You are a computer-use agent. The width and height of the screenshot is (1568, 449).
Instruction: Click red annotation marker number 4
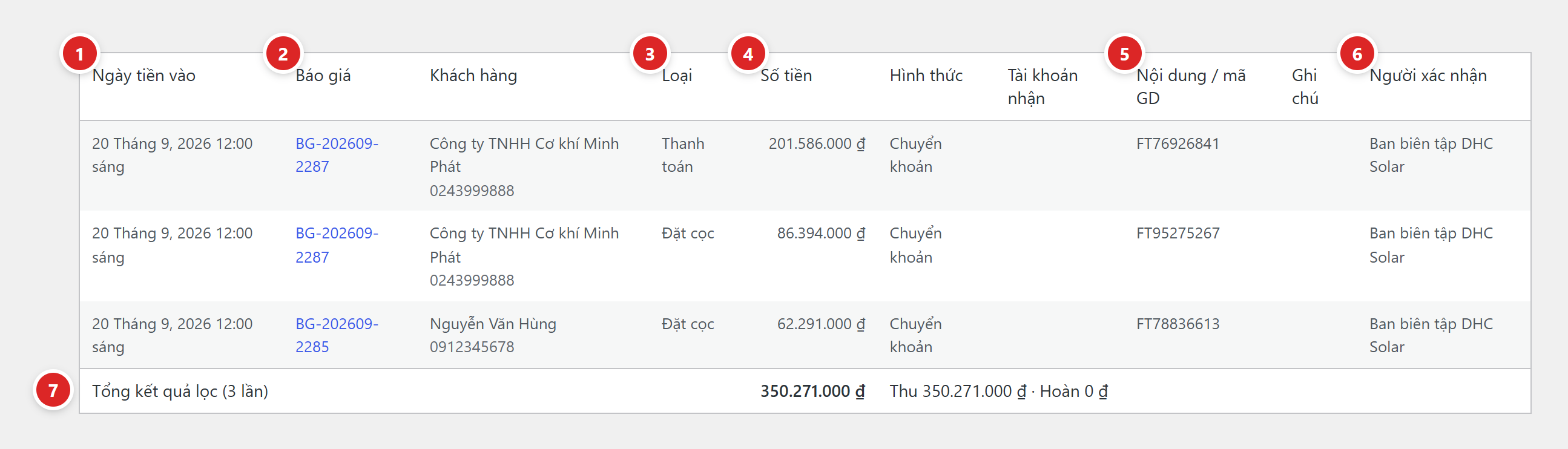748,54
